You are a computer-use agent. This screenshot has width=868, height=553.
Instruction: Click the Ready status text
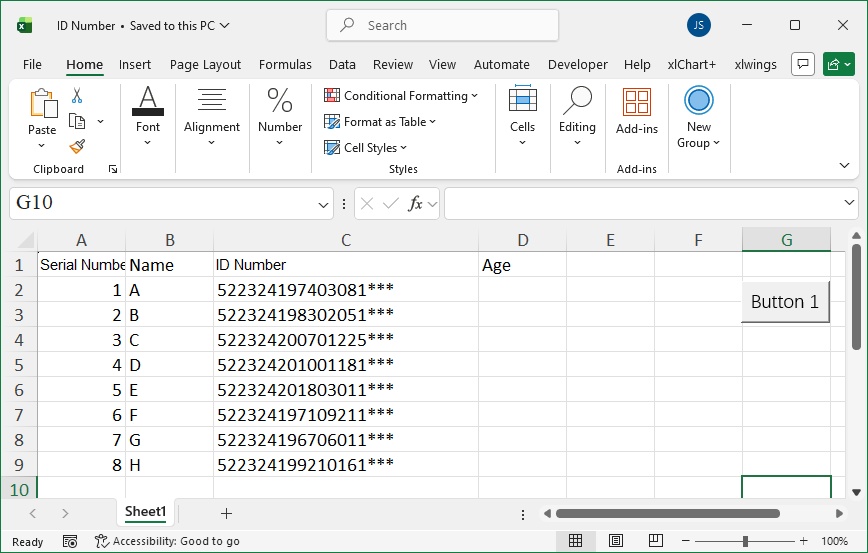(28, 541)
